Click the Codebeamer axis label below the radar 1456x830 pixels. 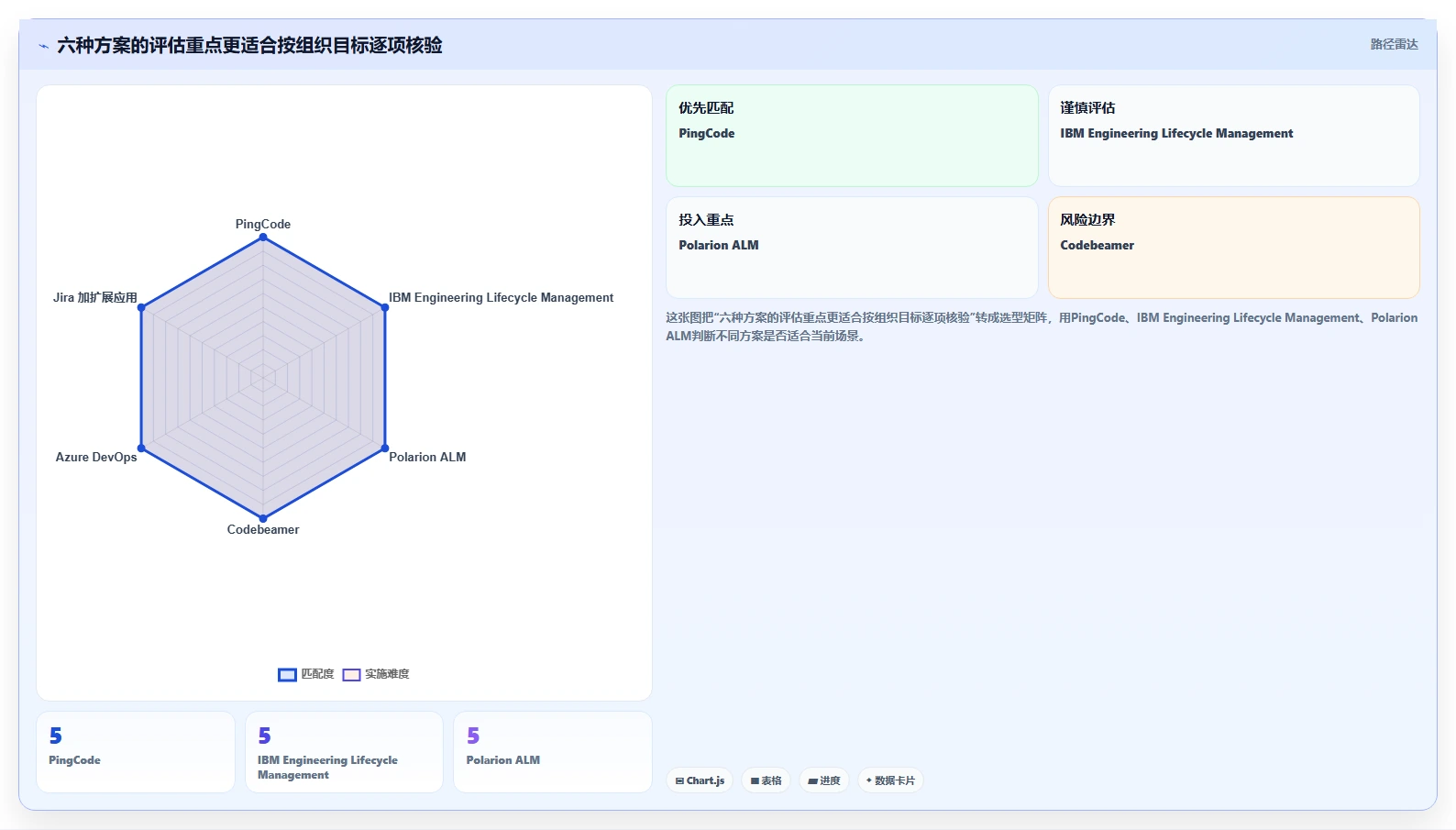(x=263, y=529)
